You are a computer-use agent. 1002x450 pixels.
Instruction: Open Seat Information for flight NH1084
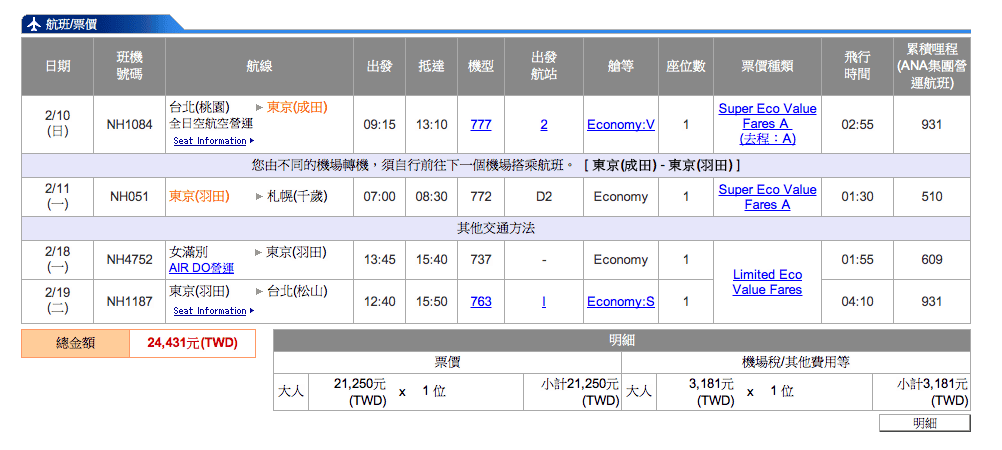tap(210, 142)
